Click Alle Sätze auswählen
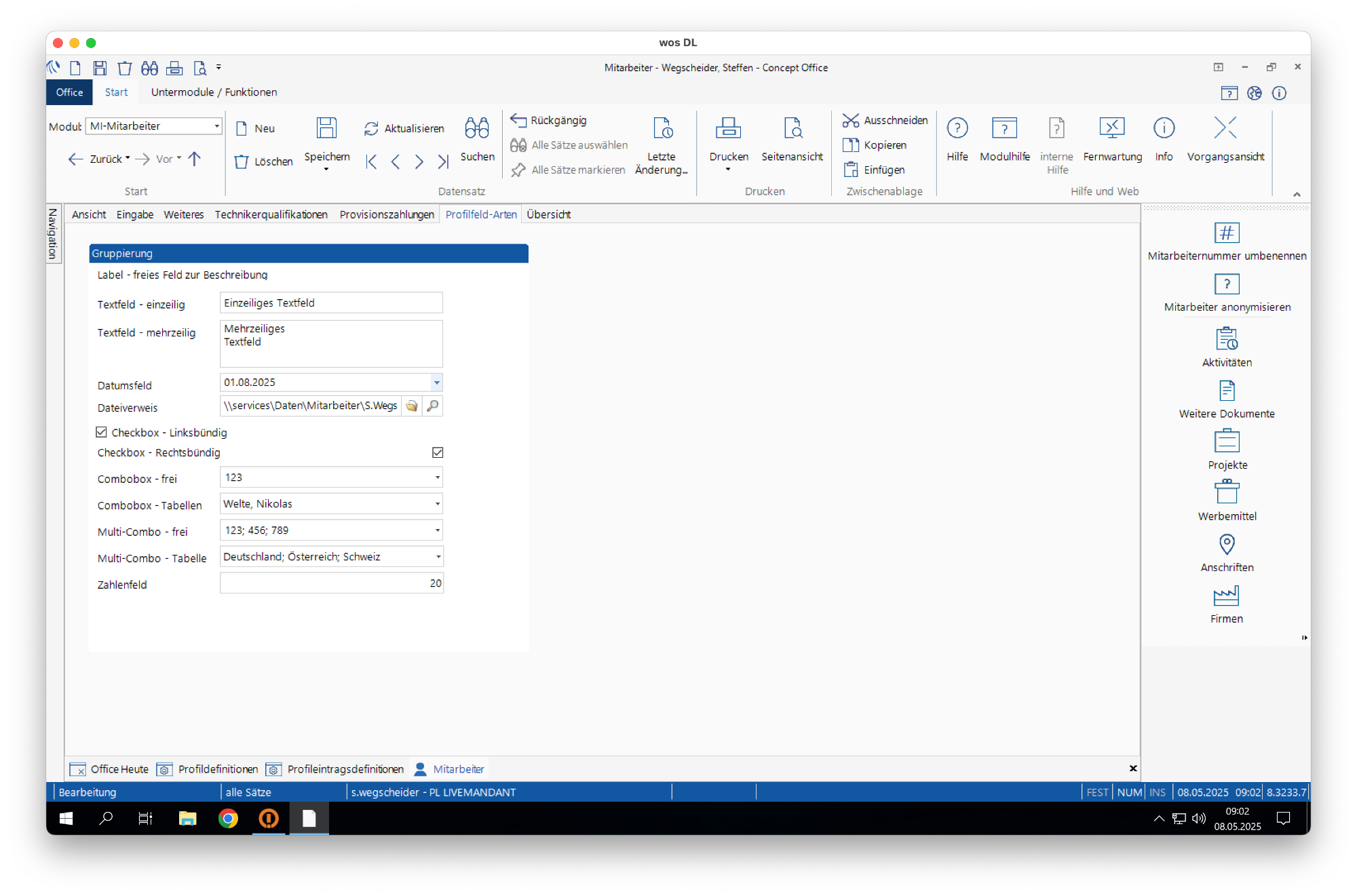The height and width of the screenshot is (896, 1357). [569, 145]
